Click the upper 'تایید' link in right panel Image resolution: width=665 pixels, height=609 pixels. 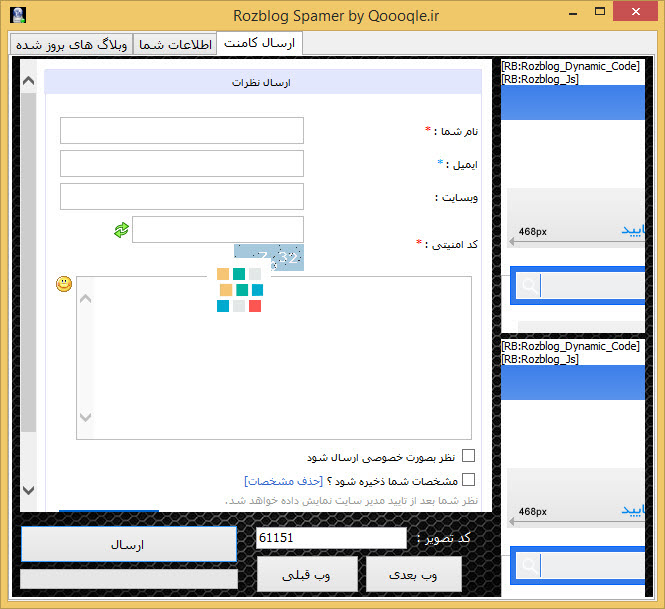(633, 230)
